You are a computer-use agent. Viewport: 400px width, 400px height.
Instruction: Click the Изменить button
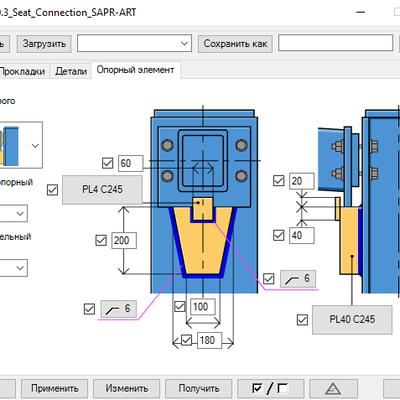(127, 388)
